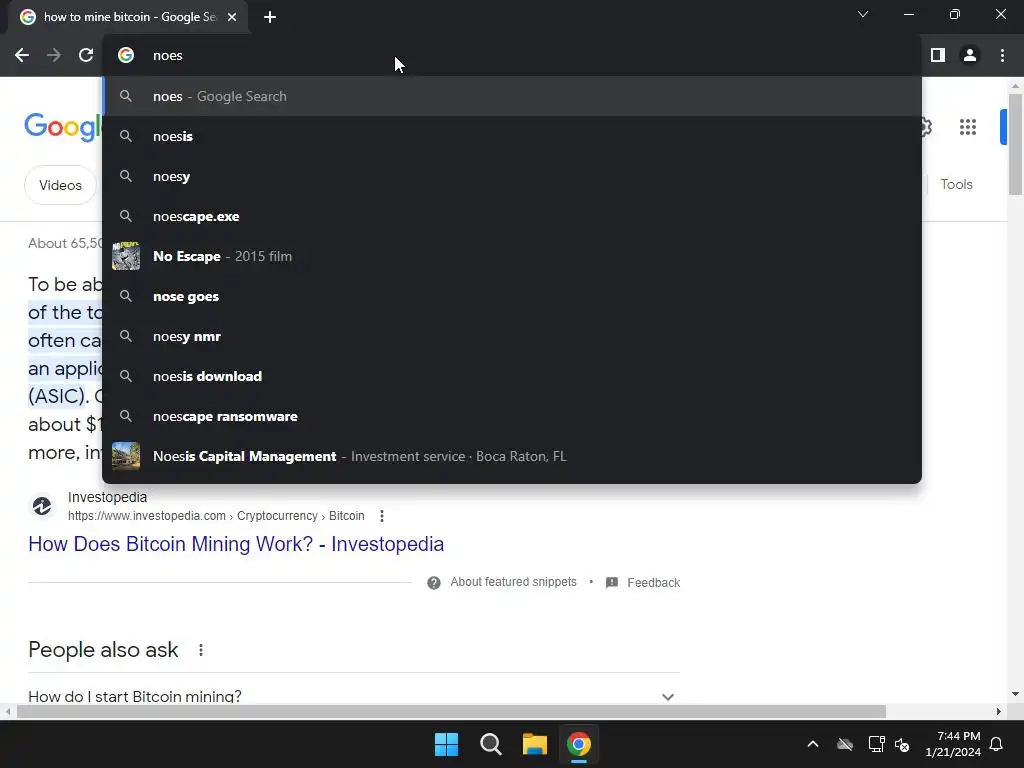
Task: Click the scroll-down arrow of vertical scrollbar
Action: tap(1015, 694)
